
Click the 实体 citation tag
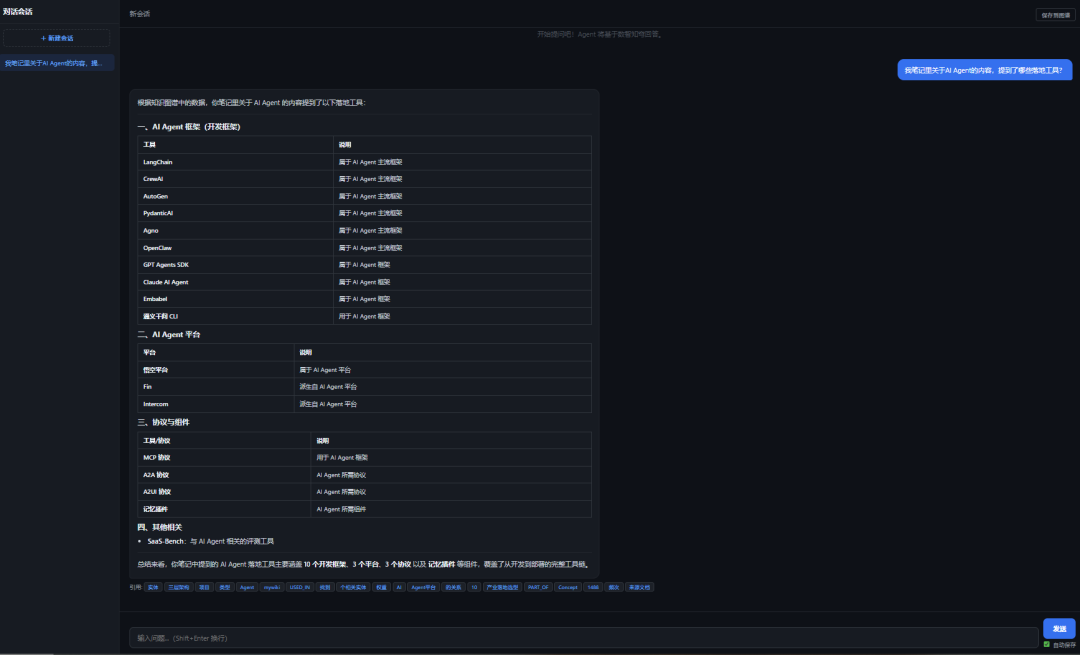pyautogui.click(x=153, y=588)
